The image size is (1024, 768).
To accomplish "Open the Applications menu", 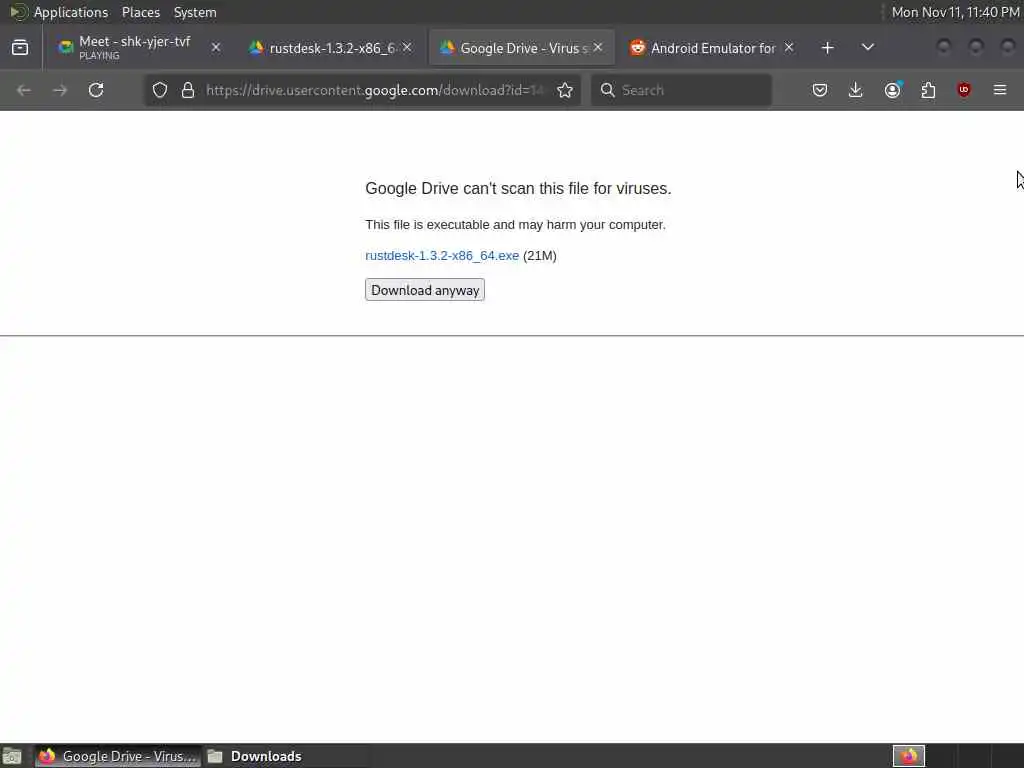I will pos(71,12).
